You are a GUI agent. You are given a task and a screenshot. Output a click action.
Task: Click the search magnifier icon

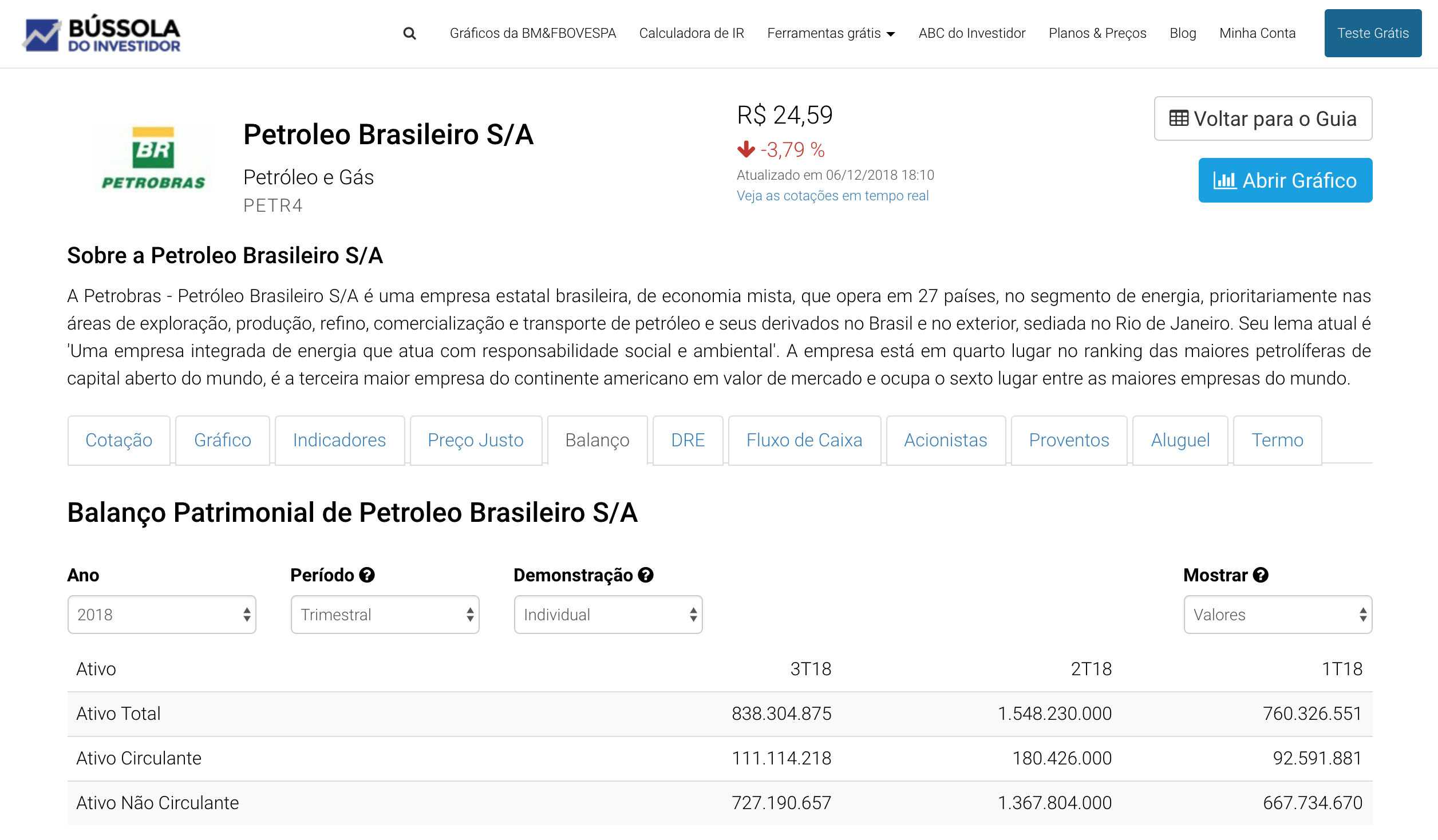409,33
